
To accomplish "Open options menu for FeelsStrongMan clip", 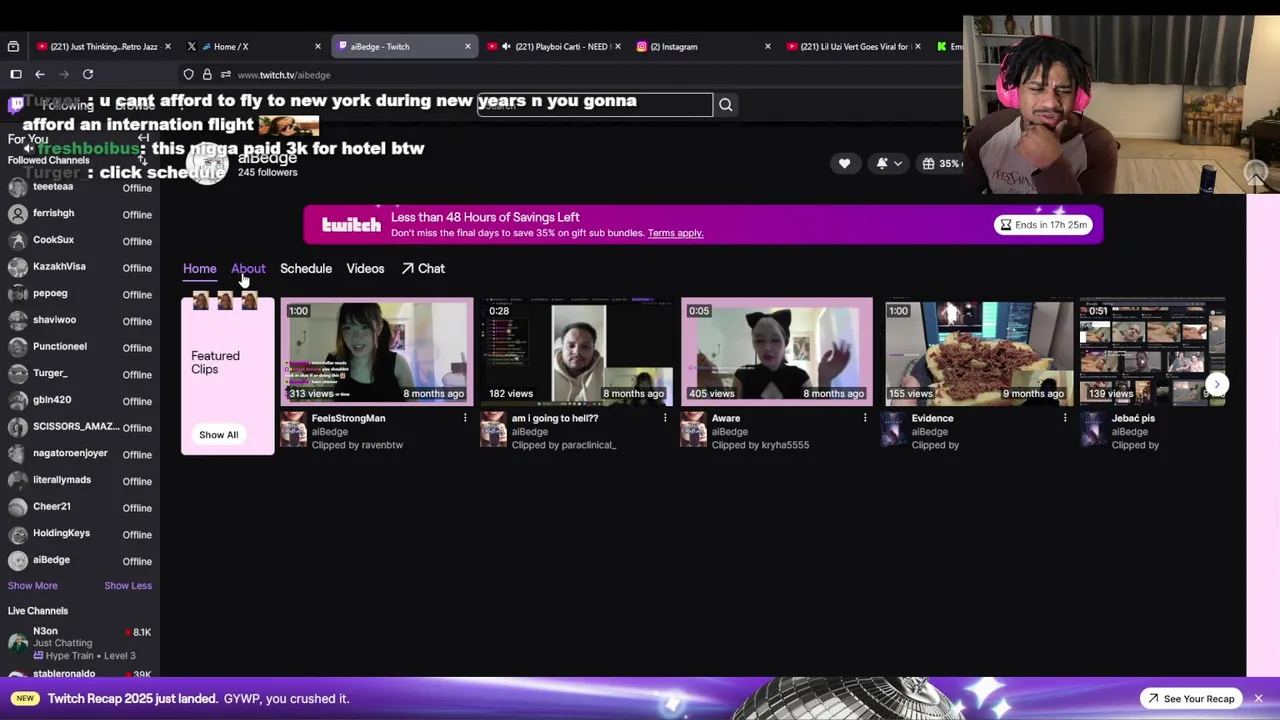I will click(x=465, y=418).
